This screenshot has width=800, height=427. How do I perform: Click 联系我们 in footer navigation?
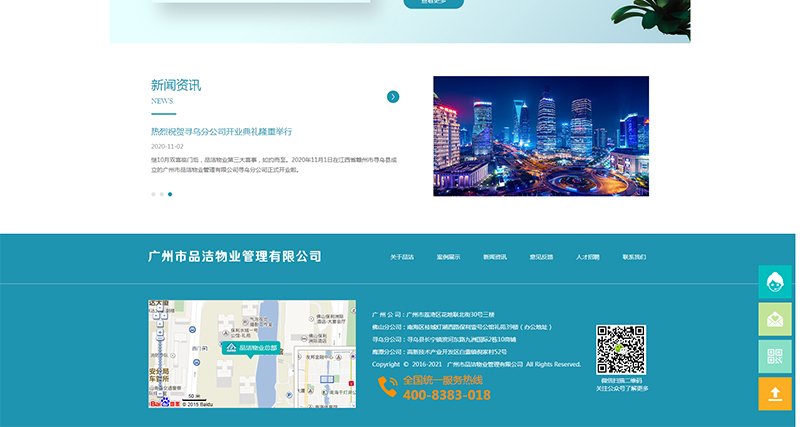[x=634, y=257]
